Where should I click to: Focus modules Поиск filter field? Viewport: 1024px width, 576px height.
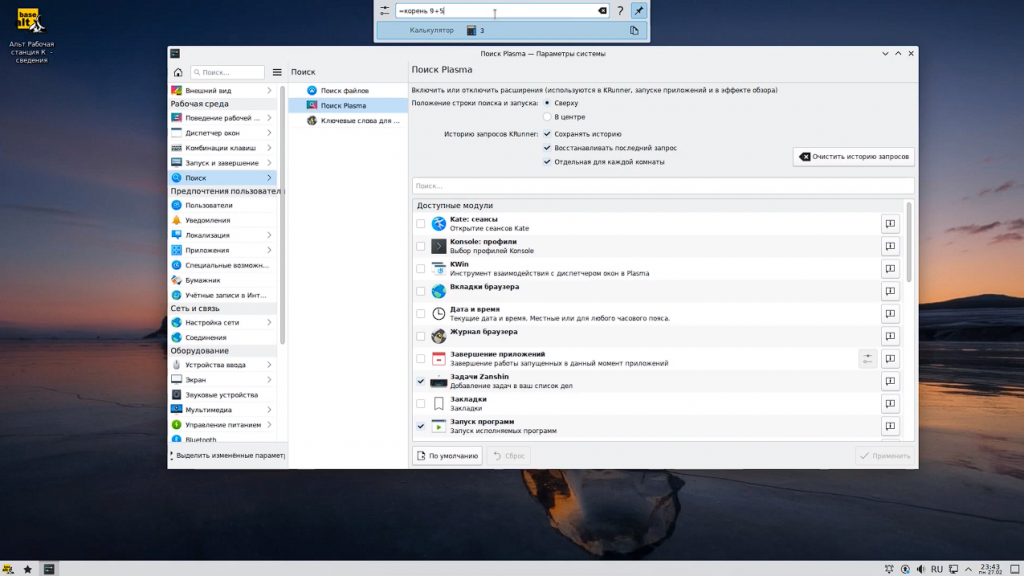663,185
